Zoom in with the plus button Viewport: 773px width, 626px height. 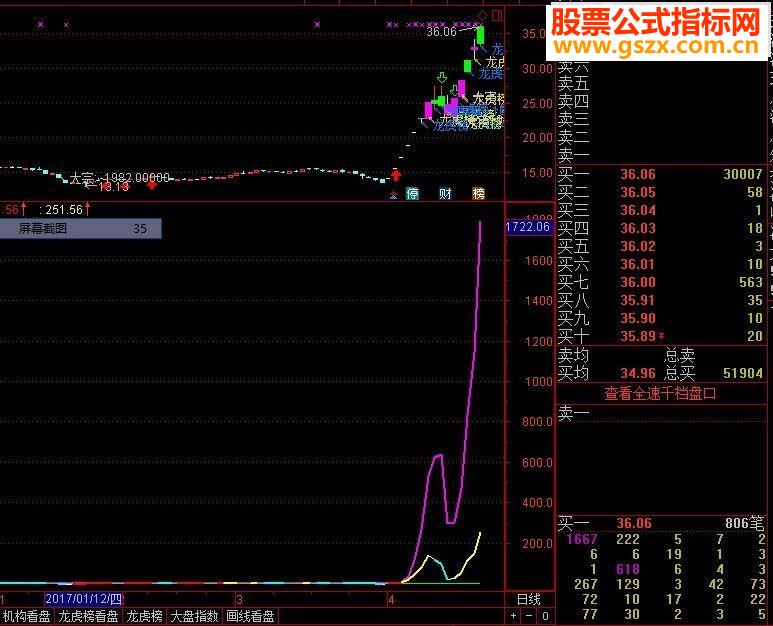pyautogui.click(x=514, y=616)
